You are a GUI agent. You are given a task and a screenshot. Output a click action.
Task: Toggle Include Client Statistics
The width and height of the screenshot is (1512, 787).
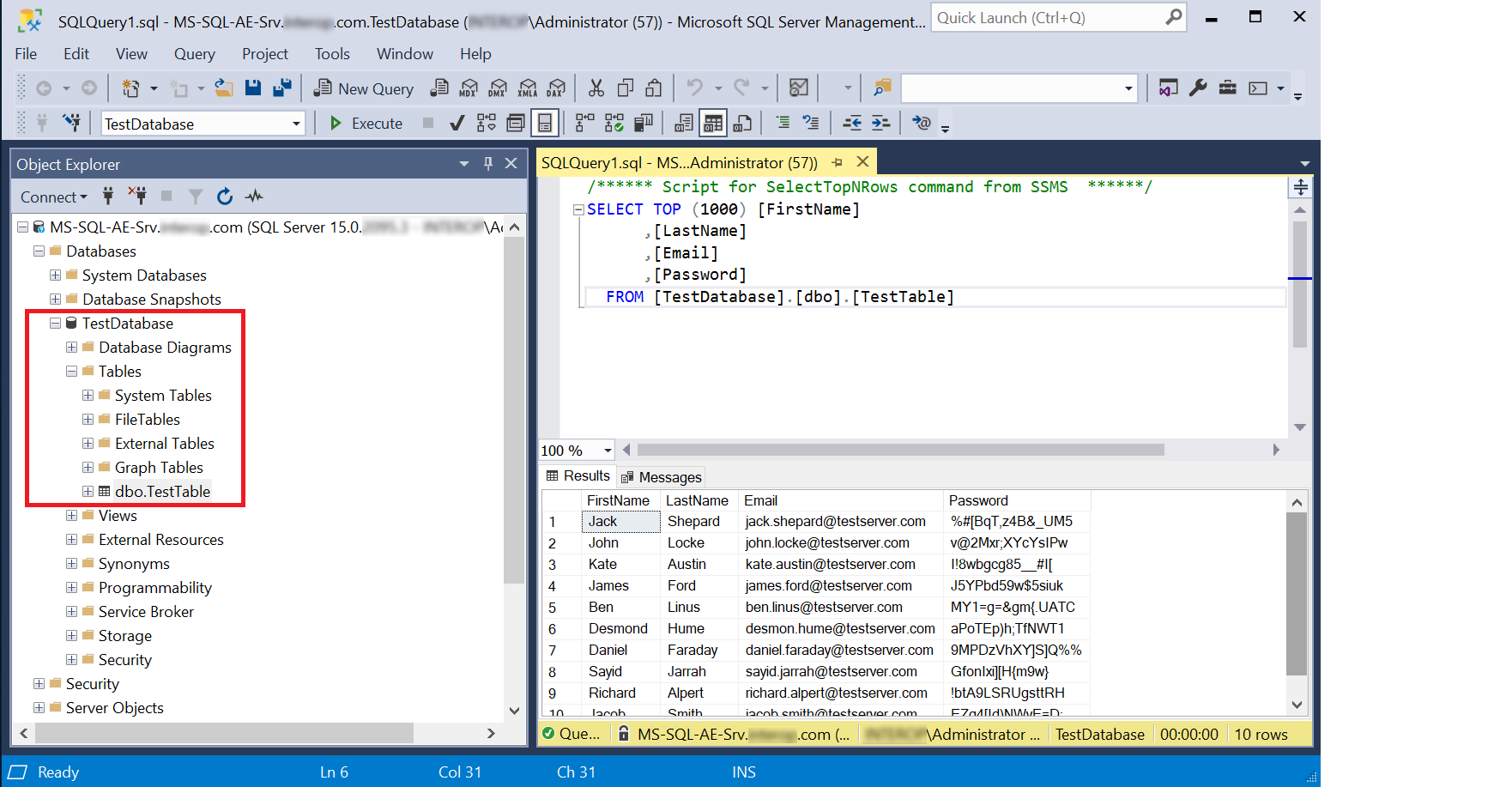point(644,123)
